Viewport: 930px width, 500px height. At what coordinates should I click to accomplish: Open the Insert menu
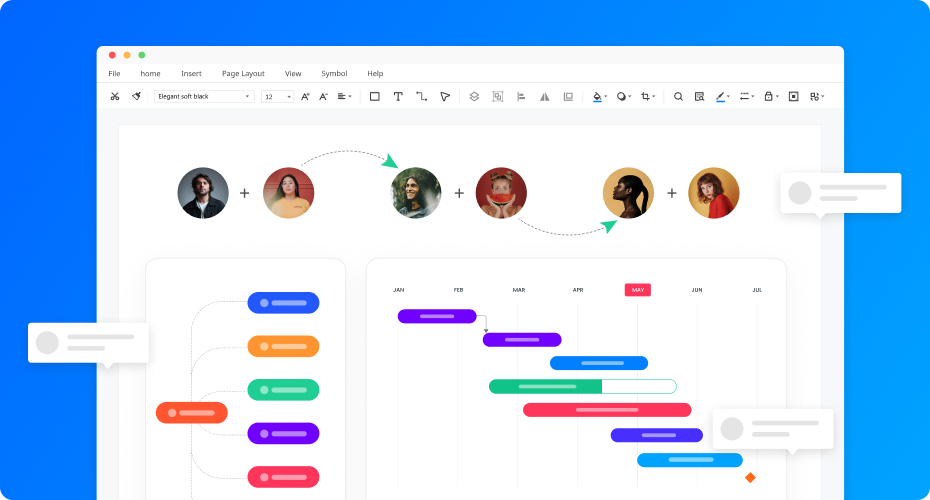191,74
